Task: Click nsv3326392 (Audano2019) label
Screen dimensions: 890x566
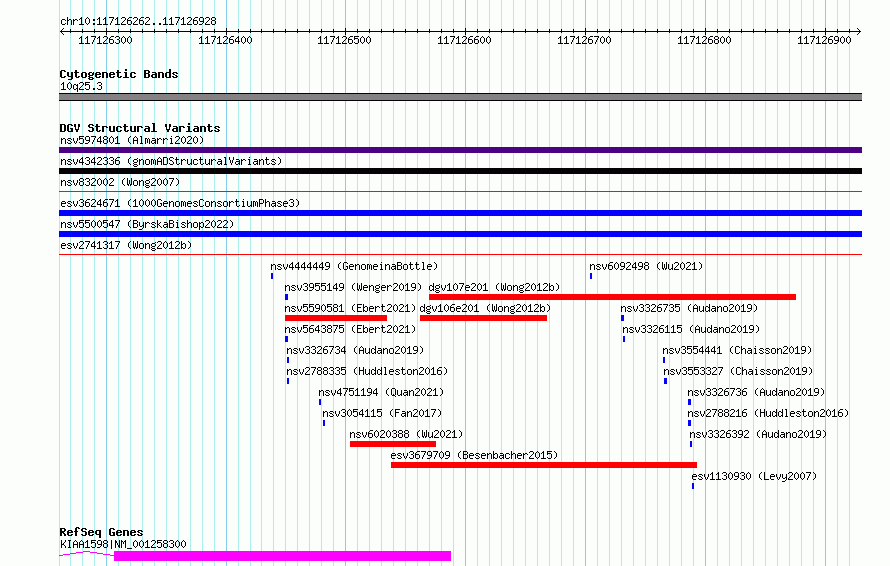Action: (758, 434)
